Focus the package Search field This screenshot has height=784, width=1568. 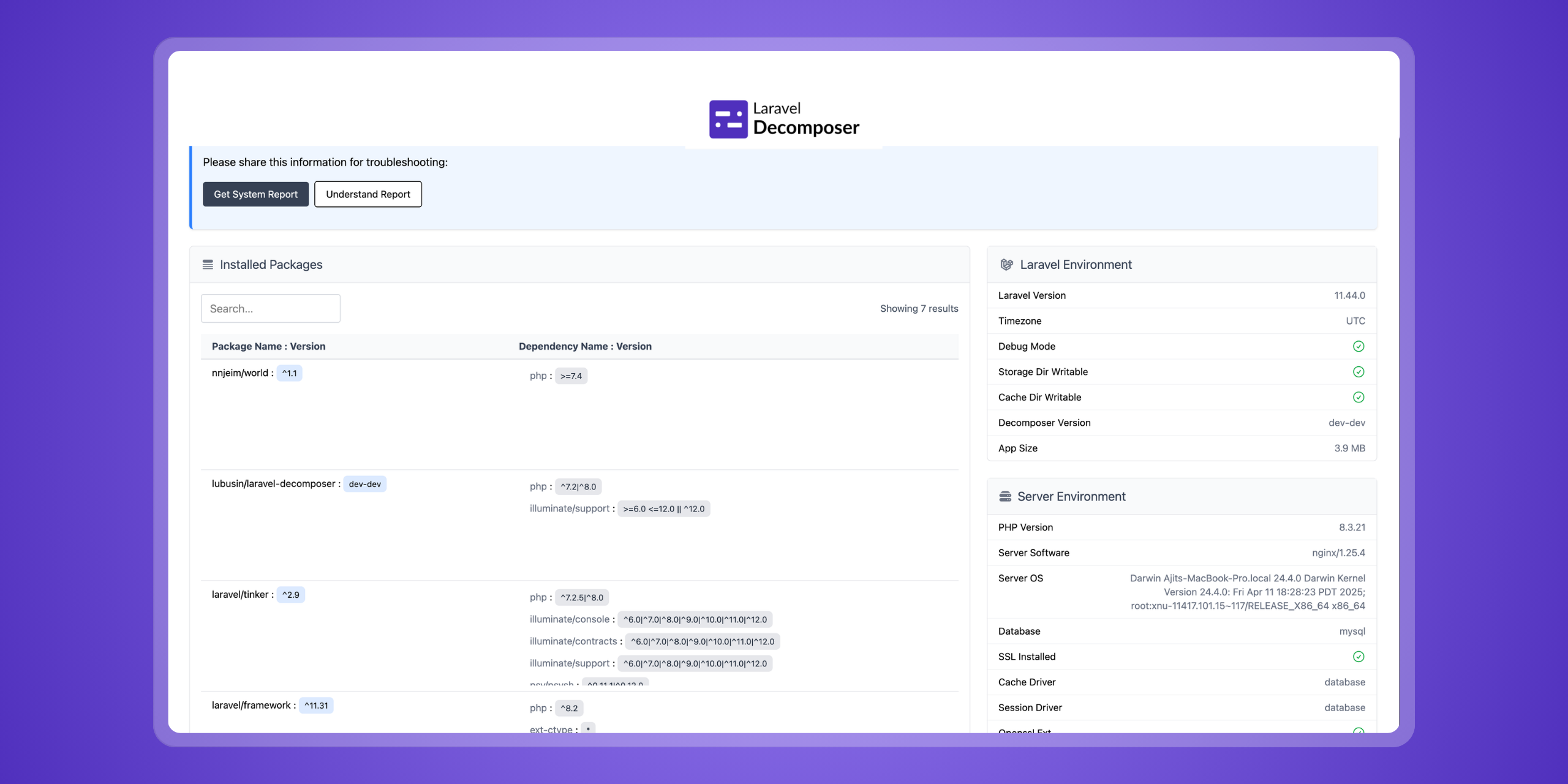coord(271,309)
